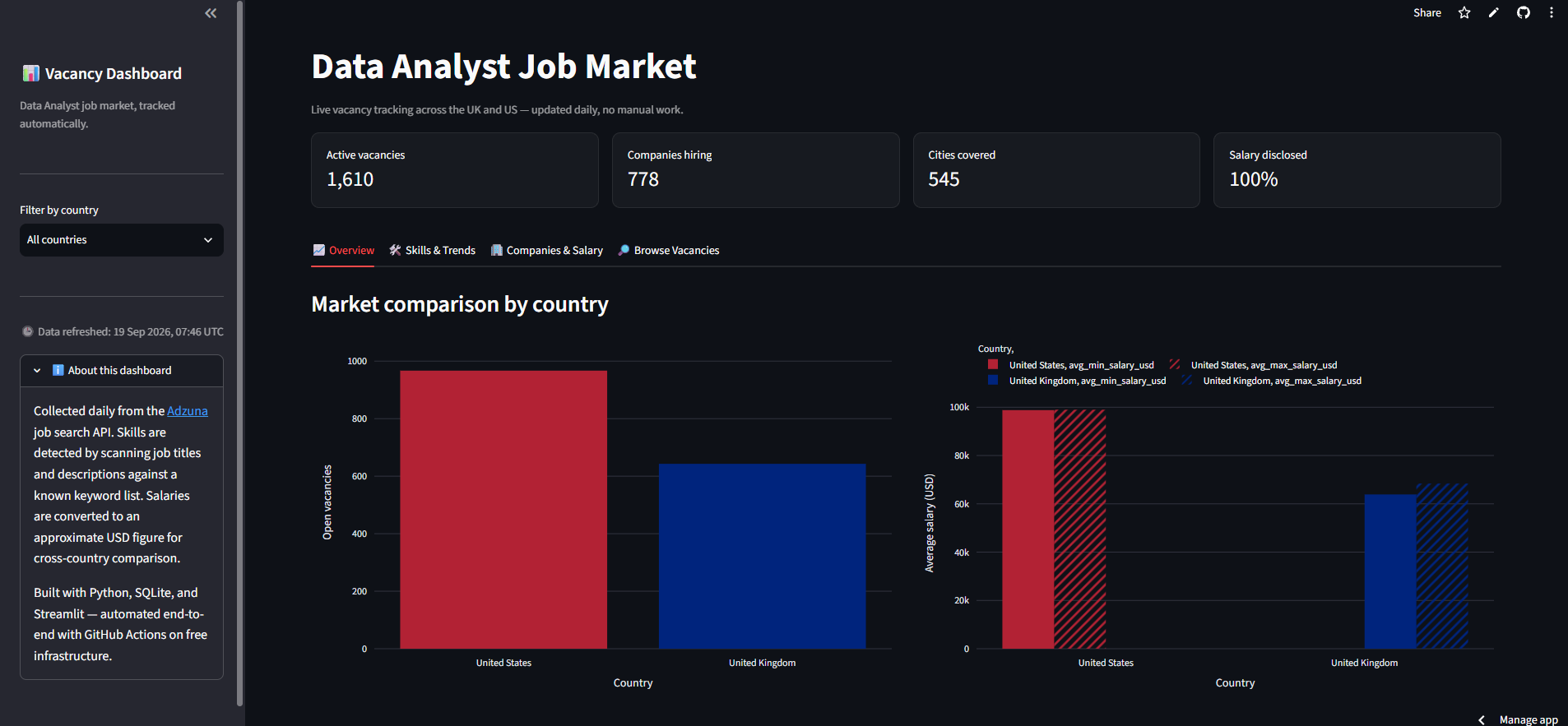Click the Companies & Salary building icon
The image size is (1568, 726).
pyautogui.click(x=497, y=250)
